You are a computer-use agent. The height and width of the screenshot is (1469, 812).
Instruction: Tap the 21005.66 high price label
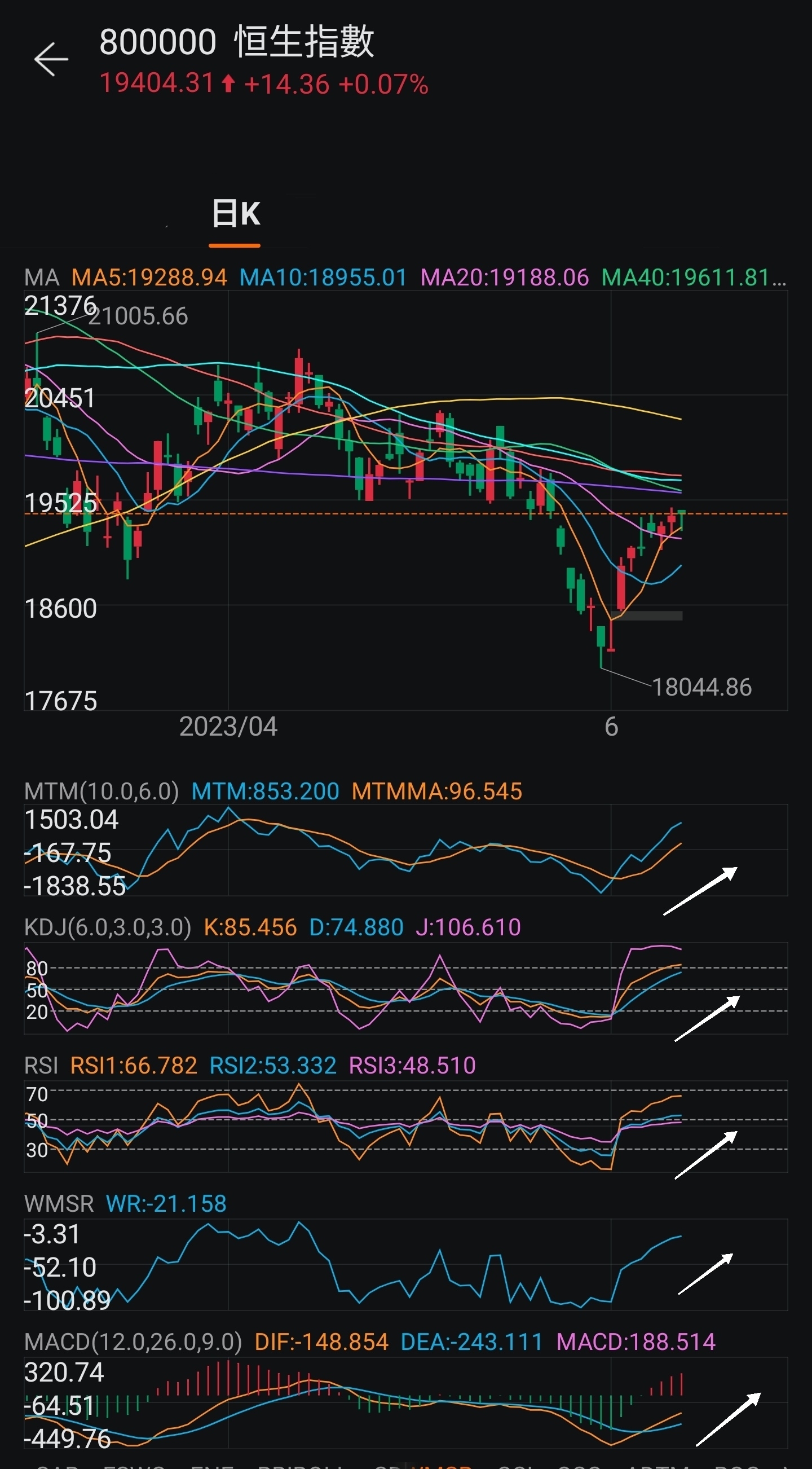138,316
